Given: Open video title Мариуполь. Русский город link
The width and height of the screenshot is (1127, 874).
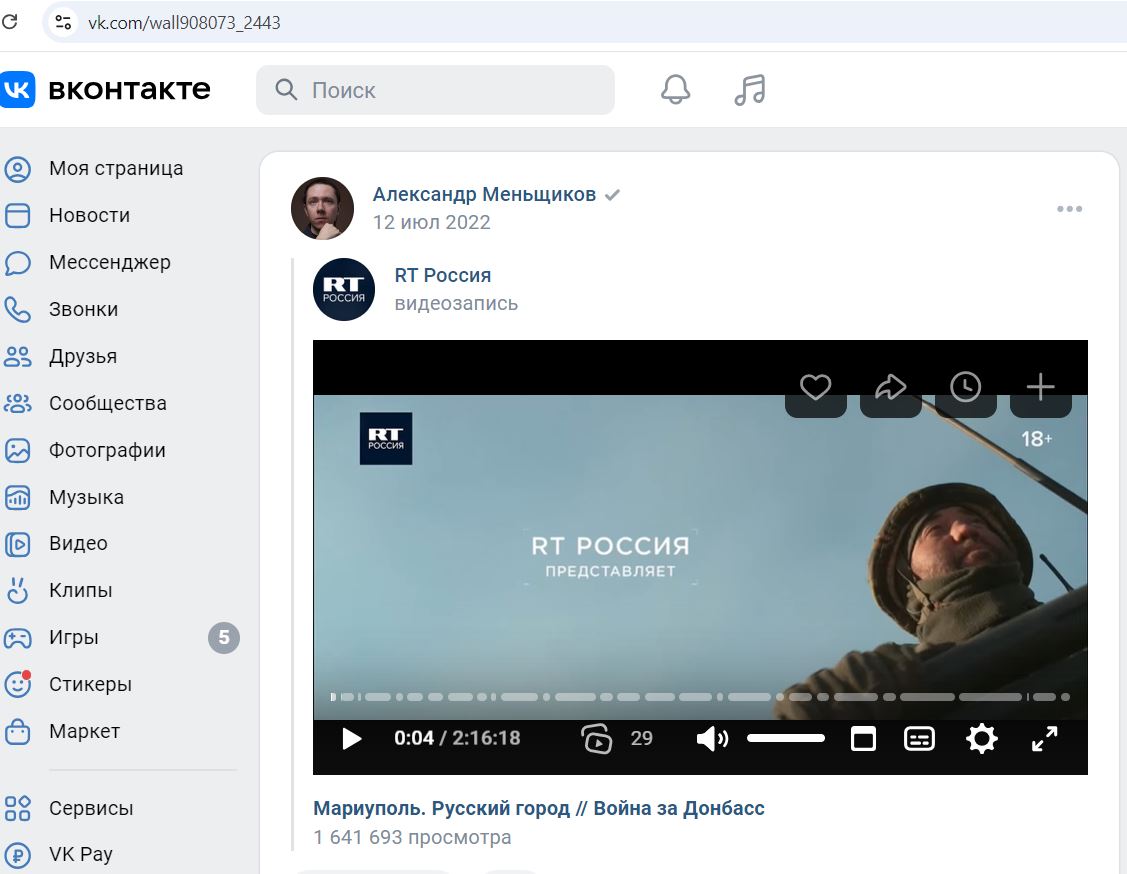Looking at the screenshot, I should tap(538, 808).
